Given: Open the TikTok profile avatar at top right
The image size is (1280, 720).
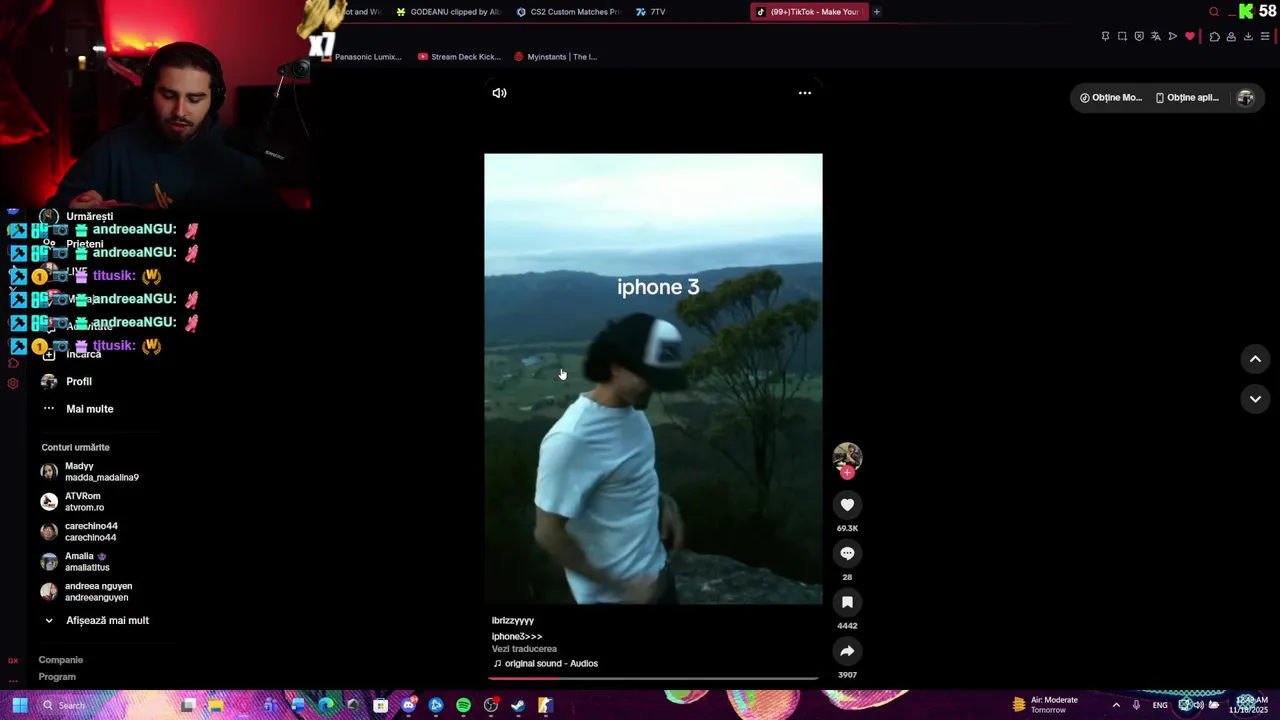Looking at the screenshot, I should (x=1245, y=98).
